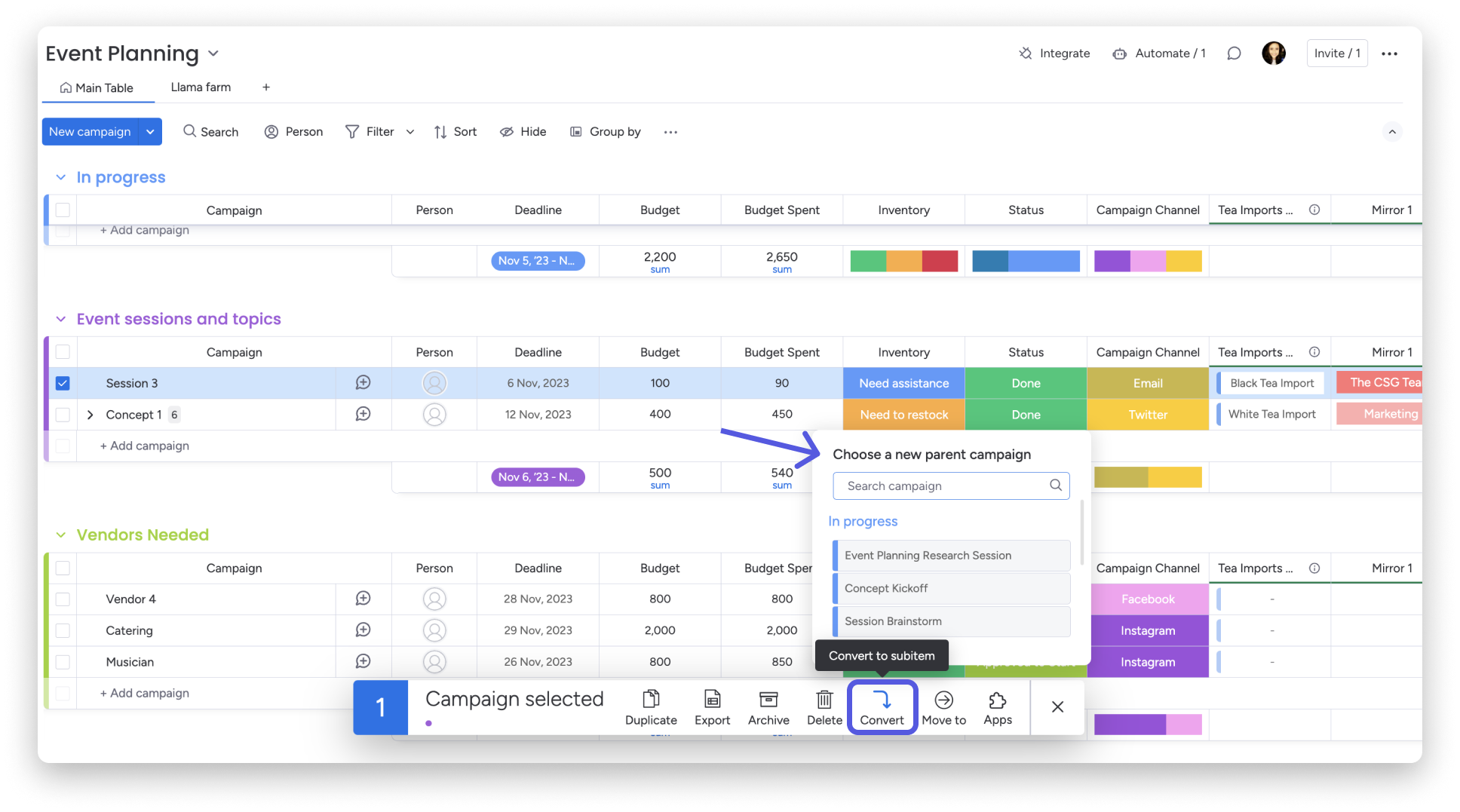Click the Search campaign input field
The height and width of the screenshot is (812, 1460).
tap(951, 486)
